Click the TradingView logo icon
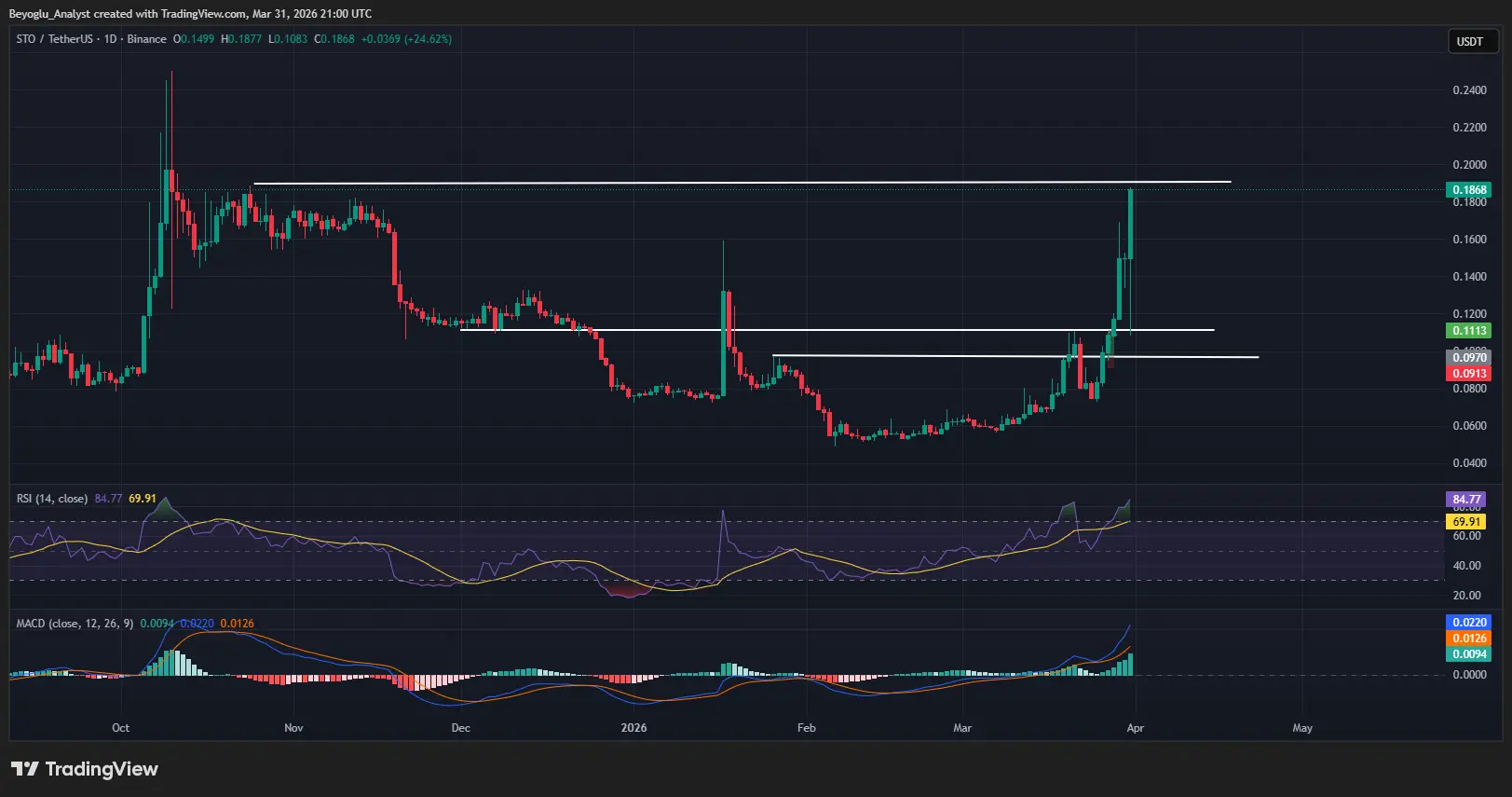 (25, 769)
